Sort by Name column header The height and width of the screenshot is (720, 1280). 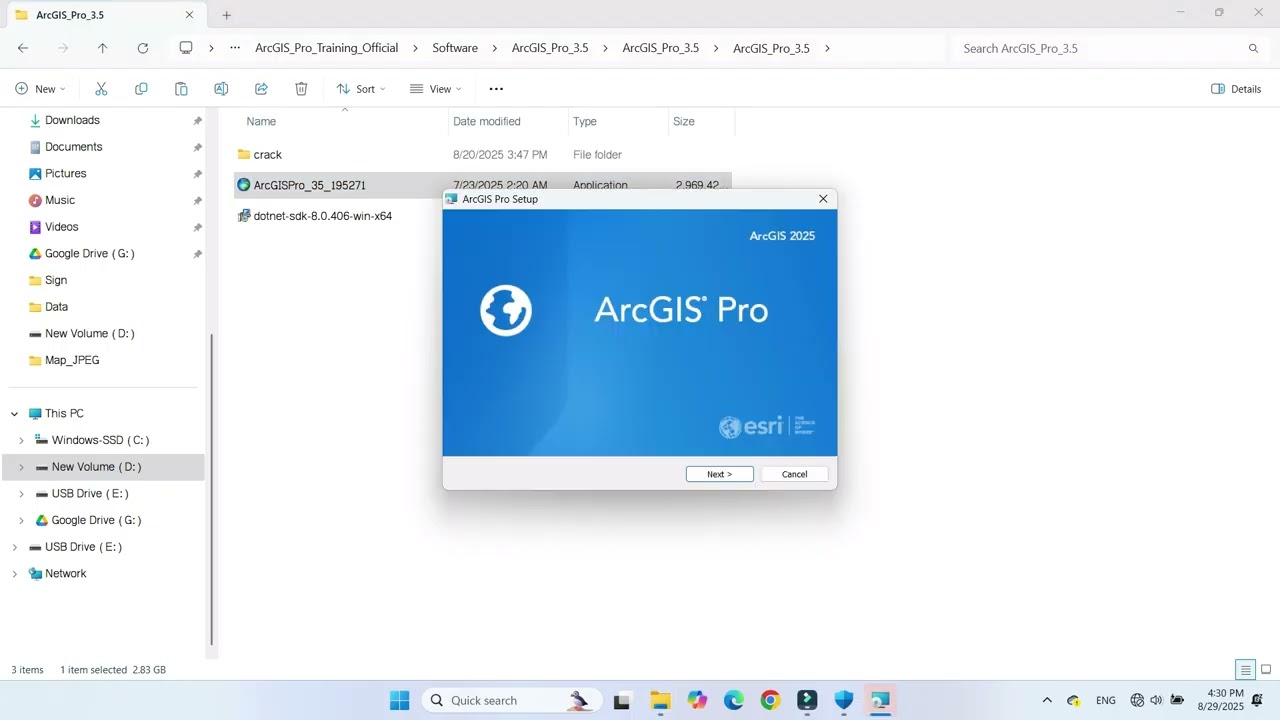pos(261,121)
